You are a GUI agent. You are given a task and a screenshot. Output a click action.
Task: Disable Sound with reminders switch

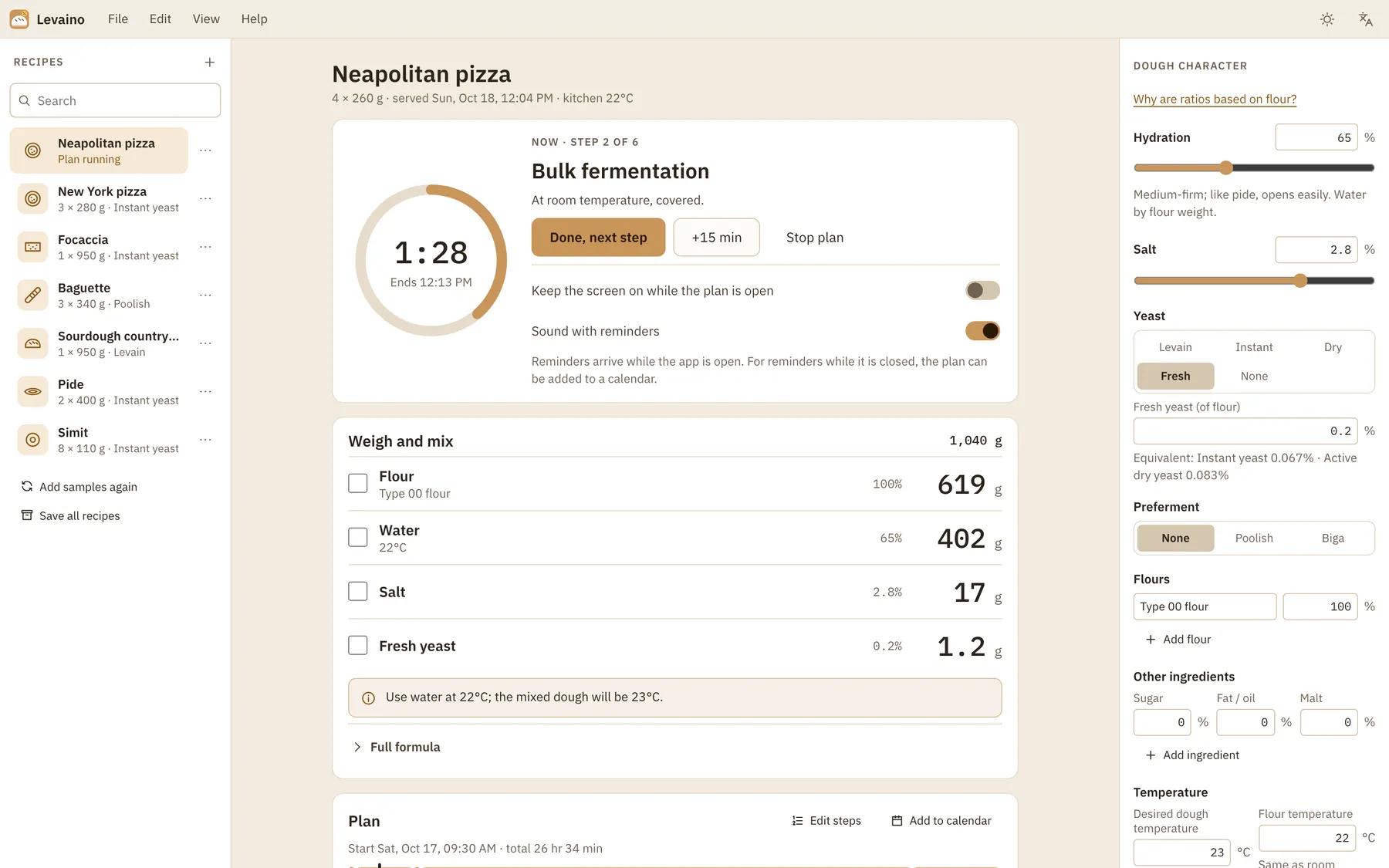tap(982, 331)
